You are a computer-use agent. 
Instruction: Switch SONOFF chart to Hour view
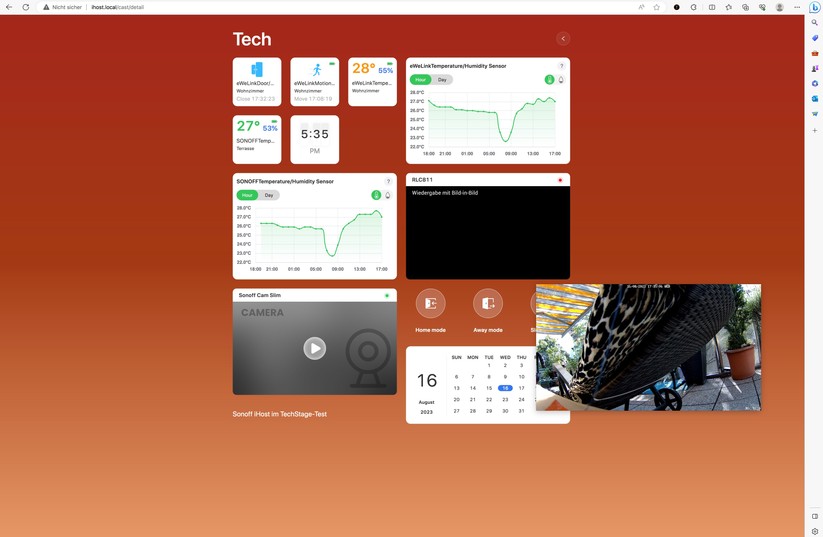tap(247, 195)
